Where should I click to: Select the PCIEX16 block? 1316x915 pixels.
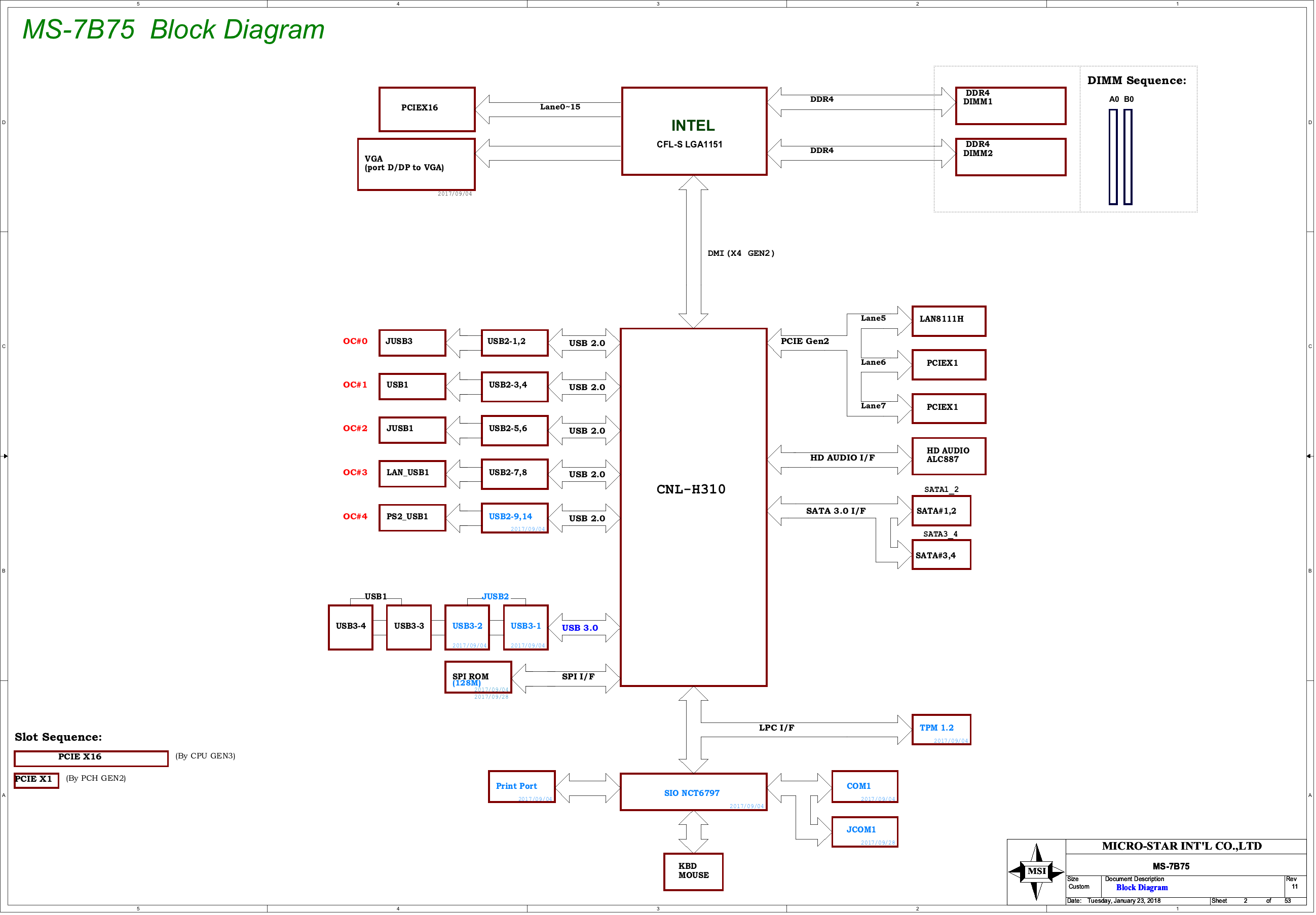[427, 109]
